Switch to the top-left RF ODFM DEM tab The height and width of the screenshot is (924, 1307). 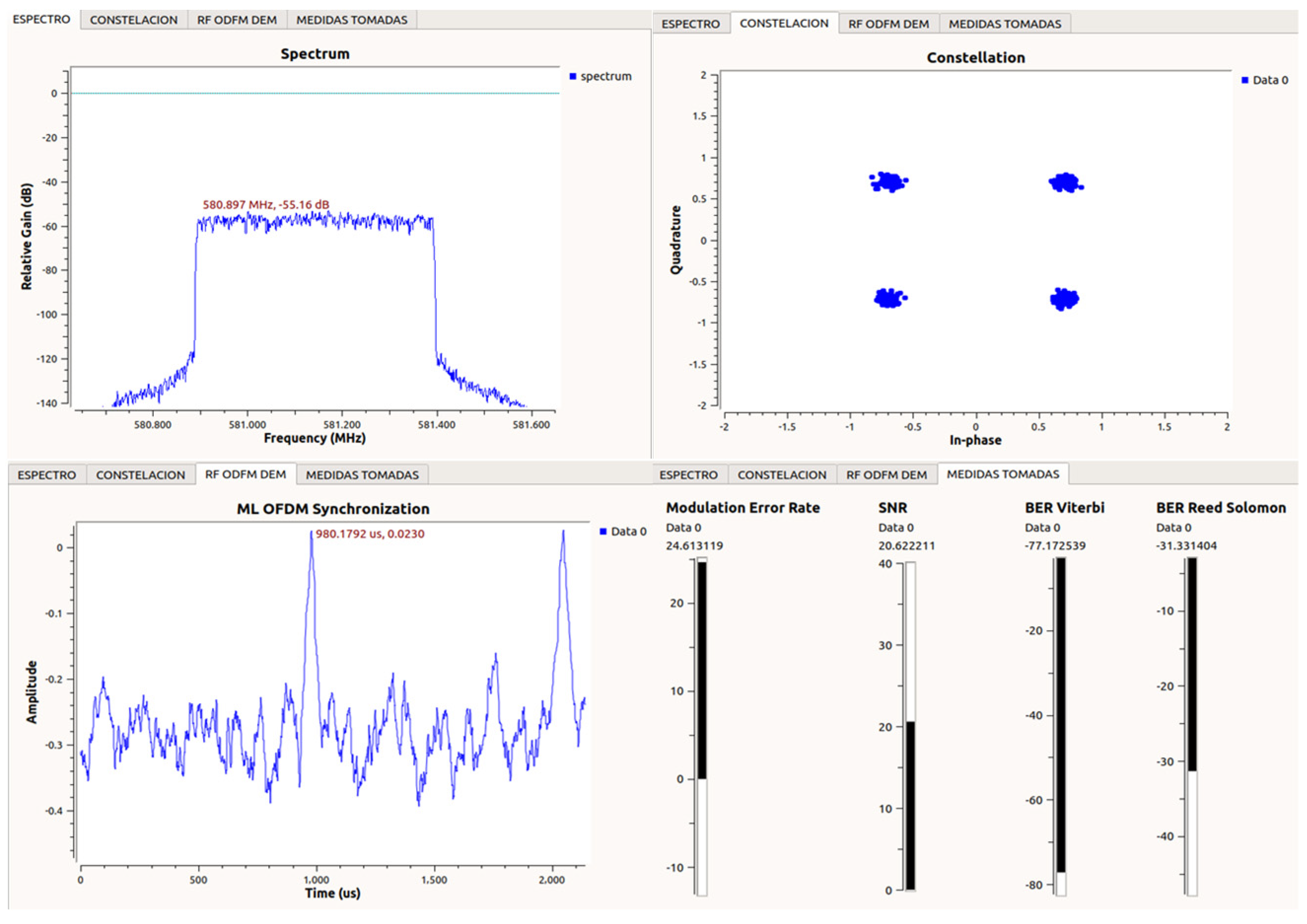point(237,20)
